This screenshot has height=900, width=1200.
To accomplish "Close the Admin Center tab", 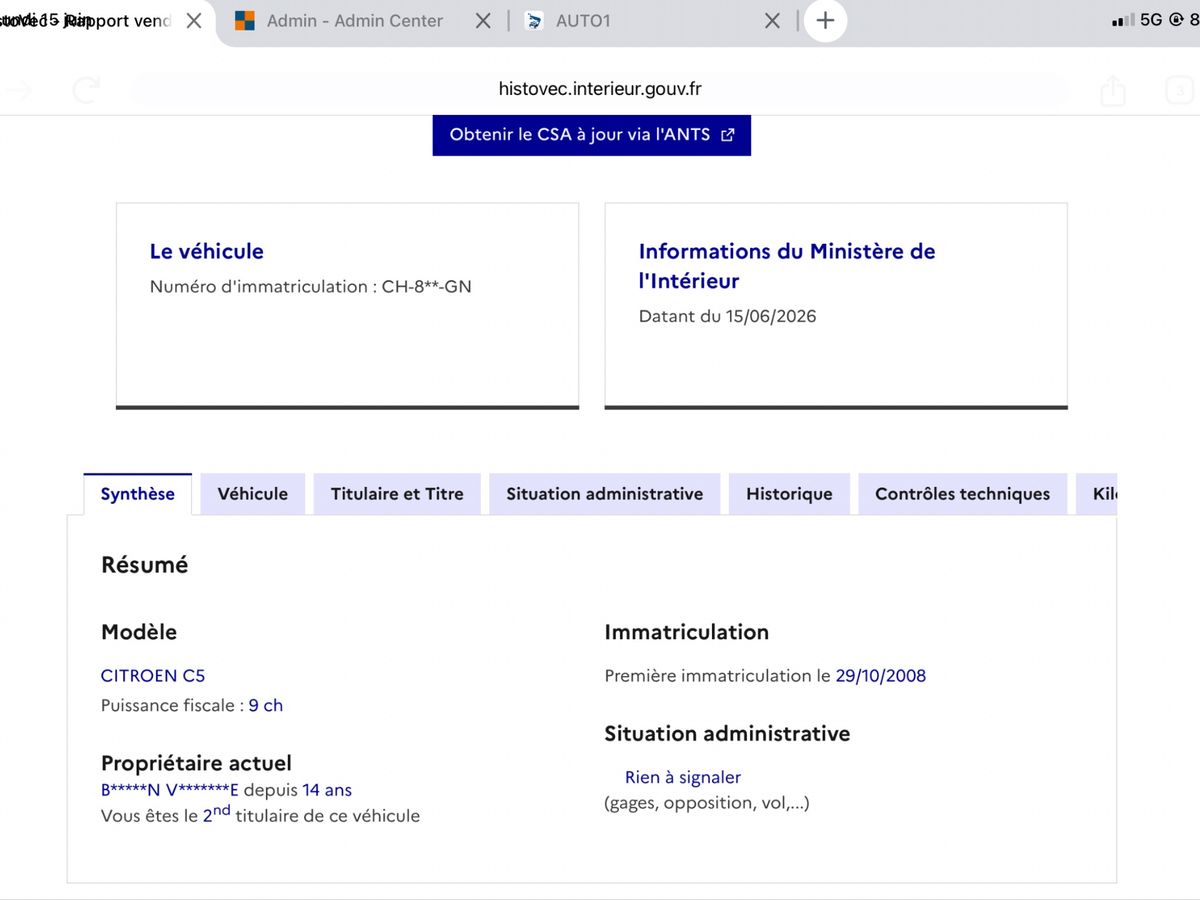I will click(x=483, y=21).
